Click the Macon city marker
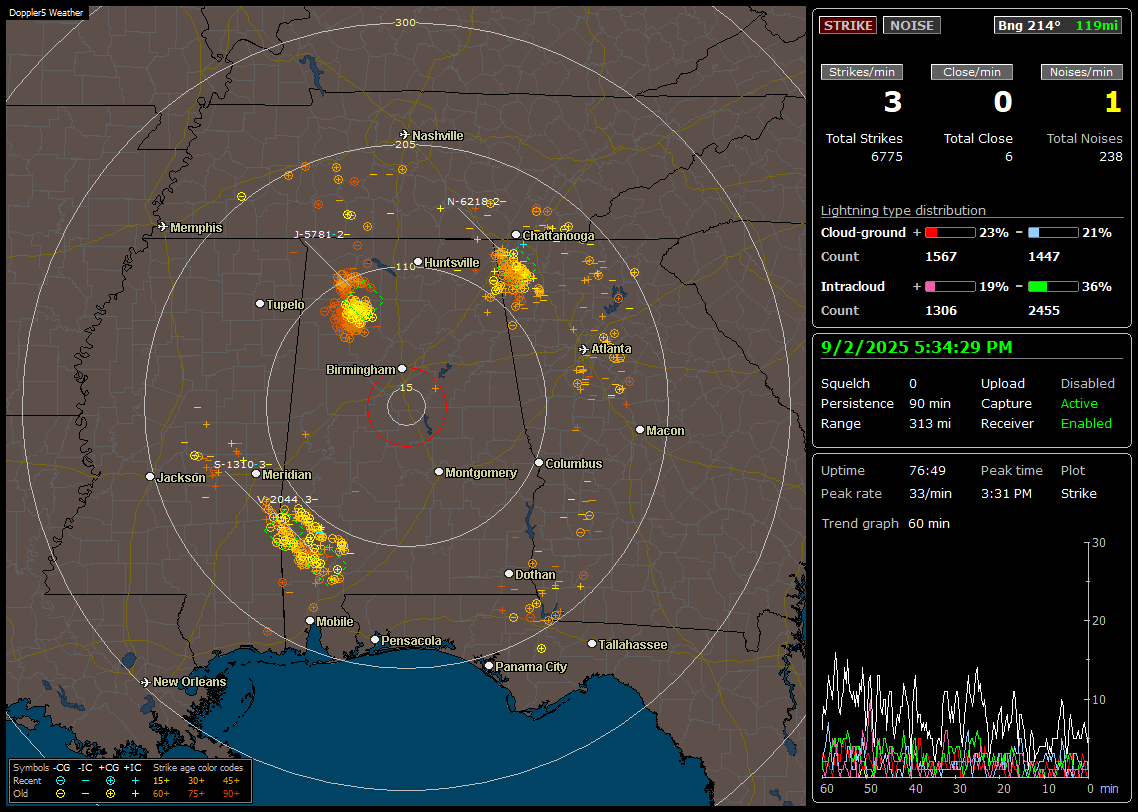 (x=639, y=430)
